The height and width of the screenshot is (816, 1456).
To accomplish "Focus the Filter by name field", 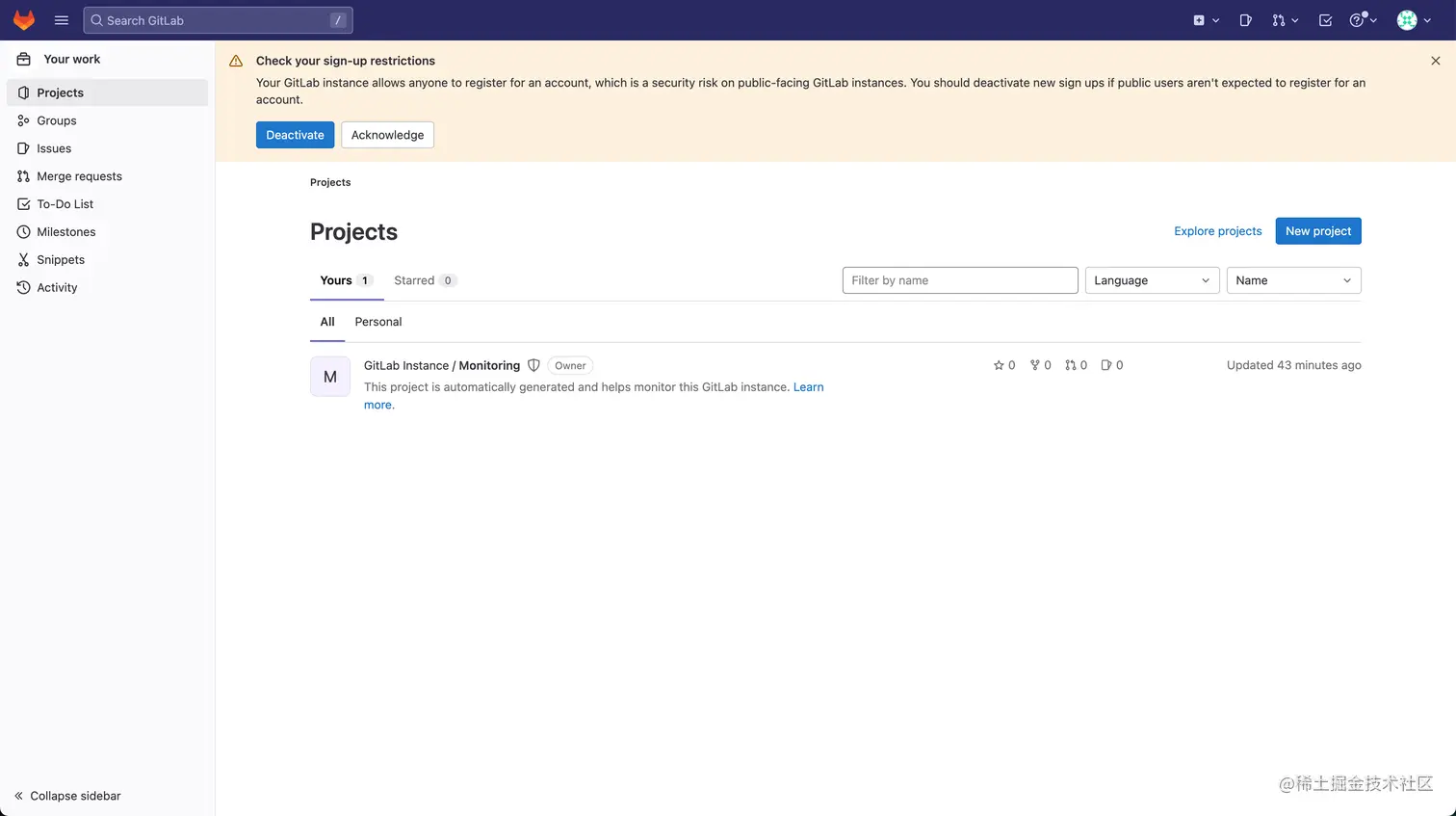I will tap(960, 280).
